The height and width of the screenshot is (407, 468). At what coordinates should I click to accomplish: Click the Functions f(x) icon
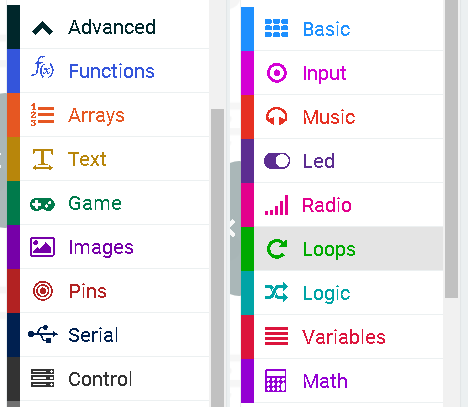click(x=42, y=67)
